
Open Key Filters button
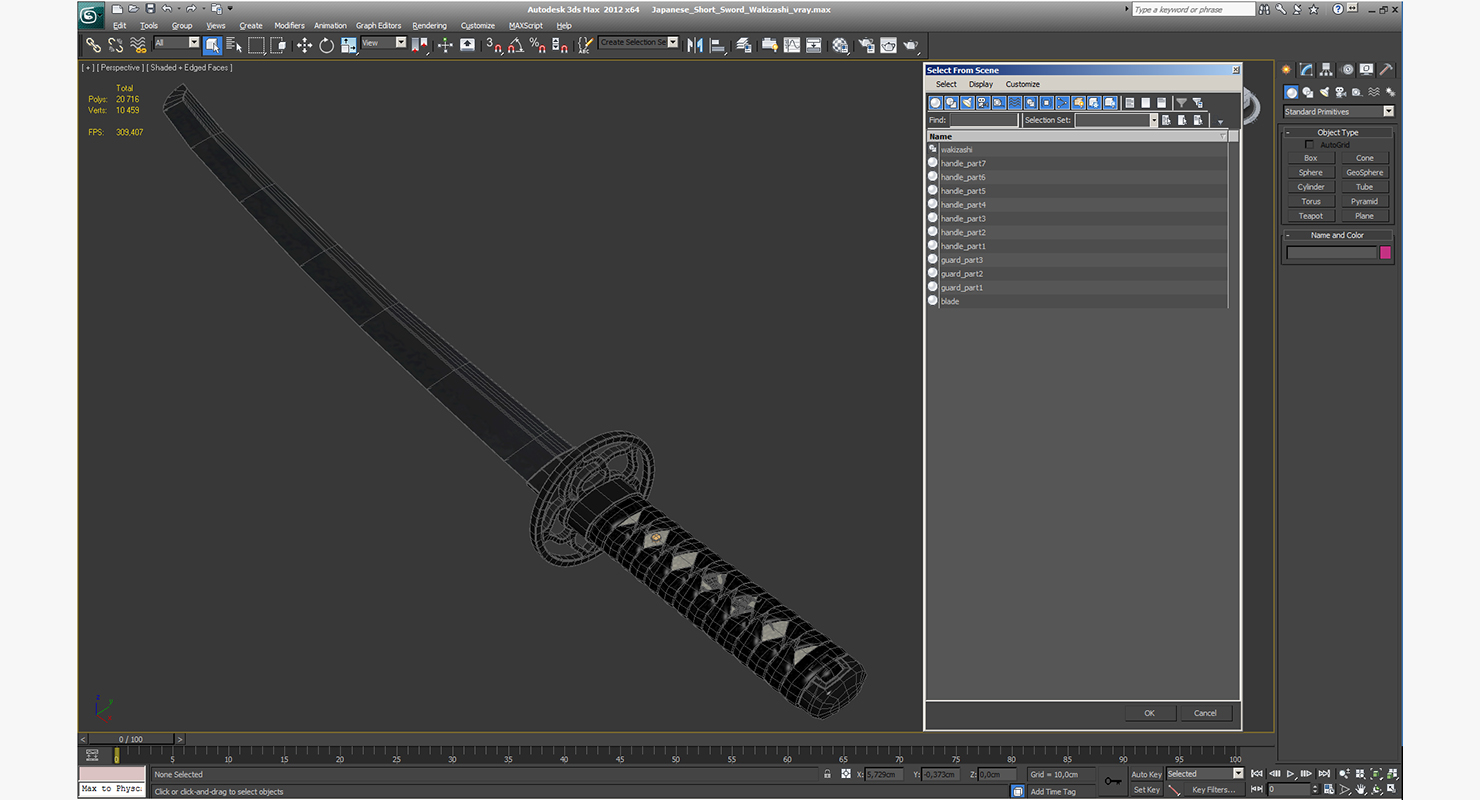tap(1213, 790)
